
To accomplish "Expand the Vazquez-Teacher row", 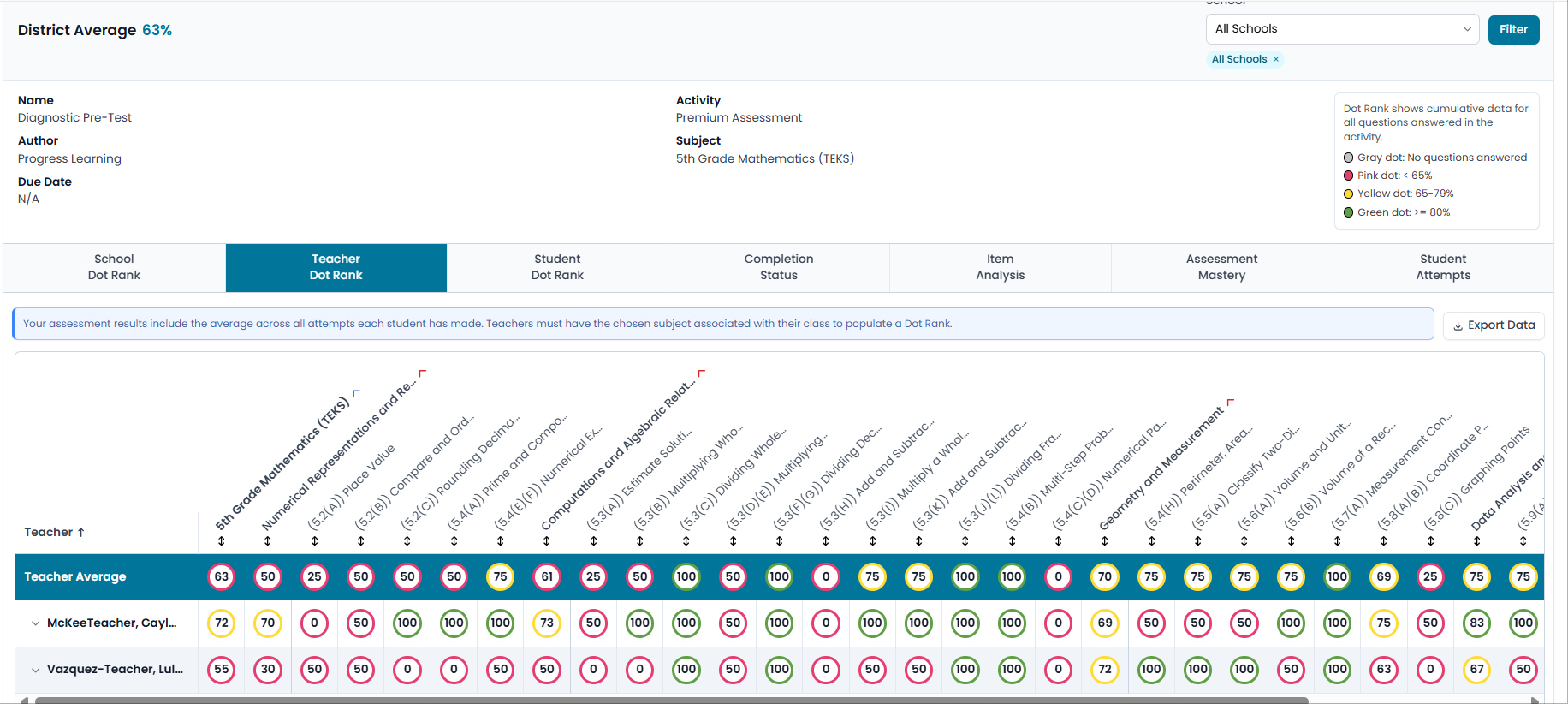I will [x=35, y=670].
